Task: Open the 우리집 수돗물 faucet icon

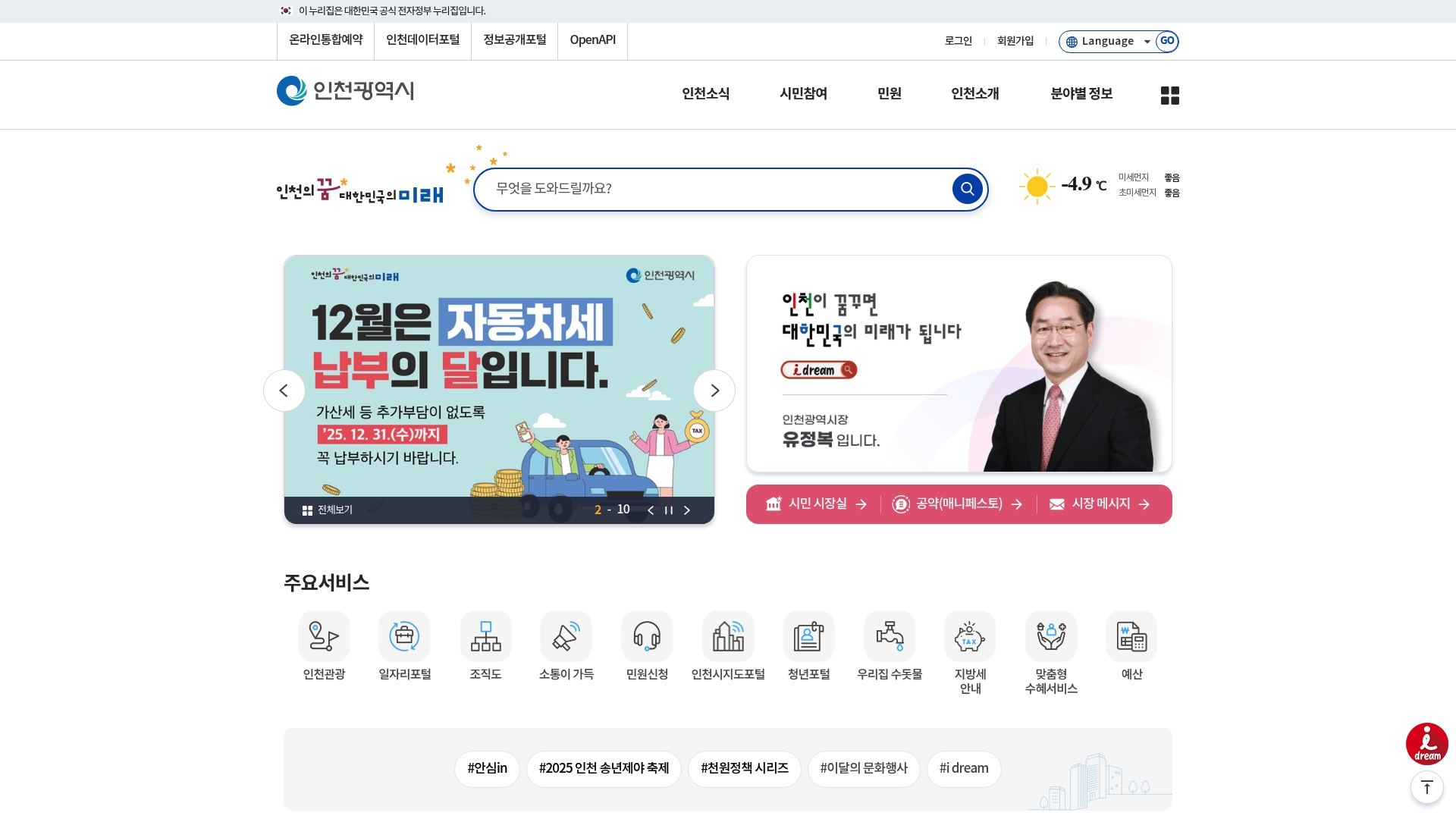Action: point(890,637)
